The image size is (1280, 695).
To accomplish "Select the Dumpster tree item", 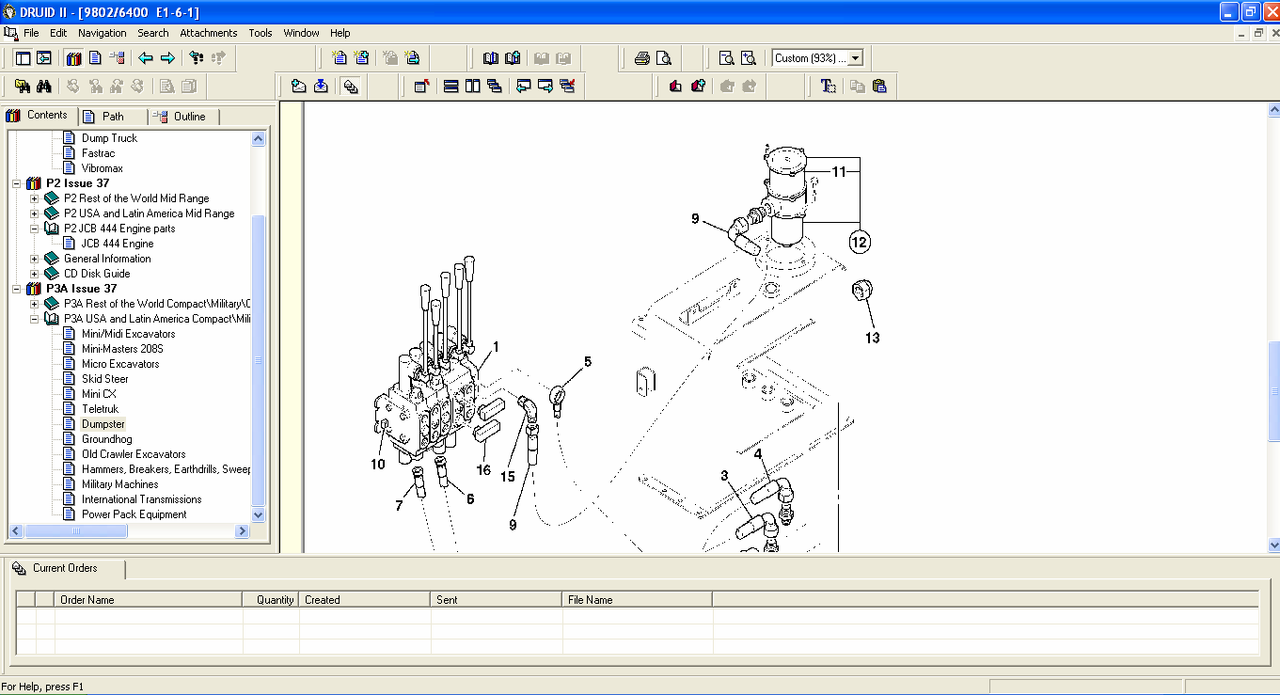I will [103, 424].
